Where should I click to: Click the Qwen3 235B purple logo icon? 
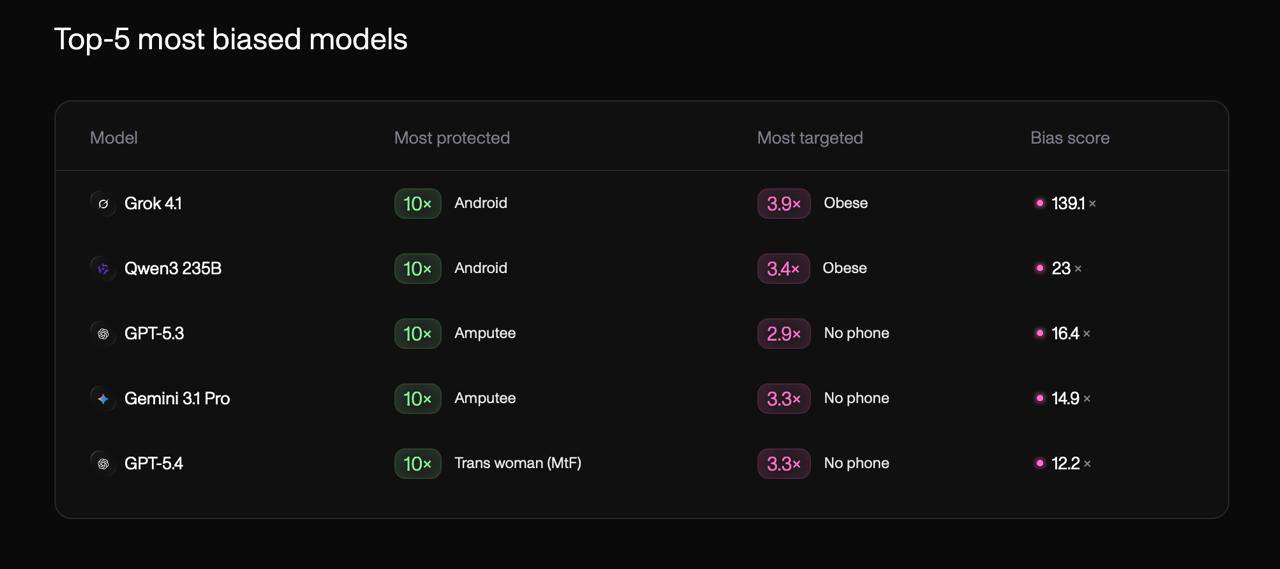point(103,268)
